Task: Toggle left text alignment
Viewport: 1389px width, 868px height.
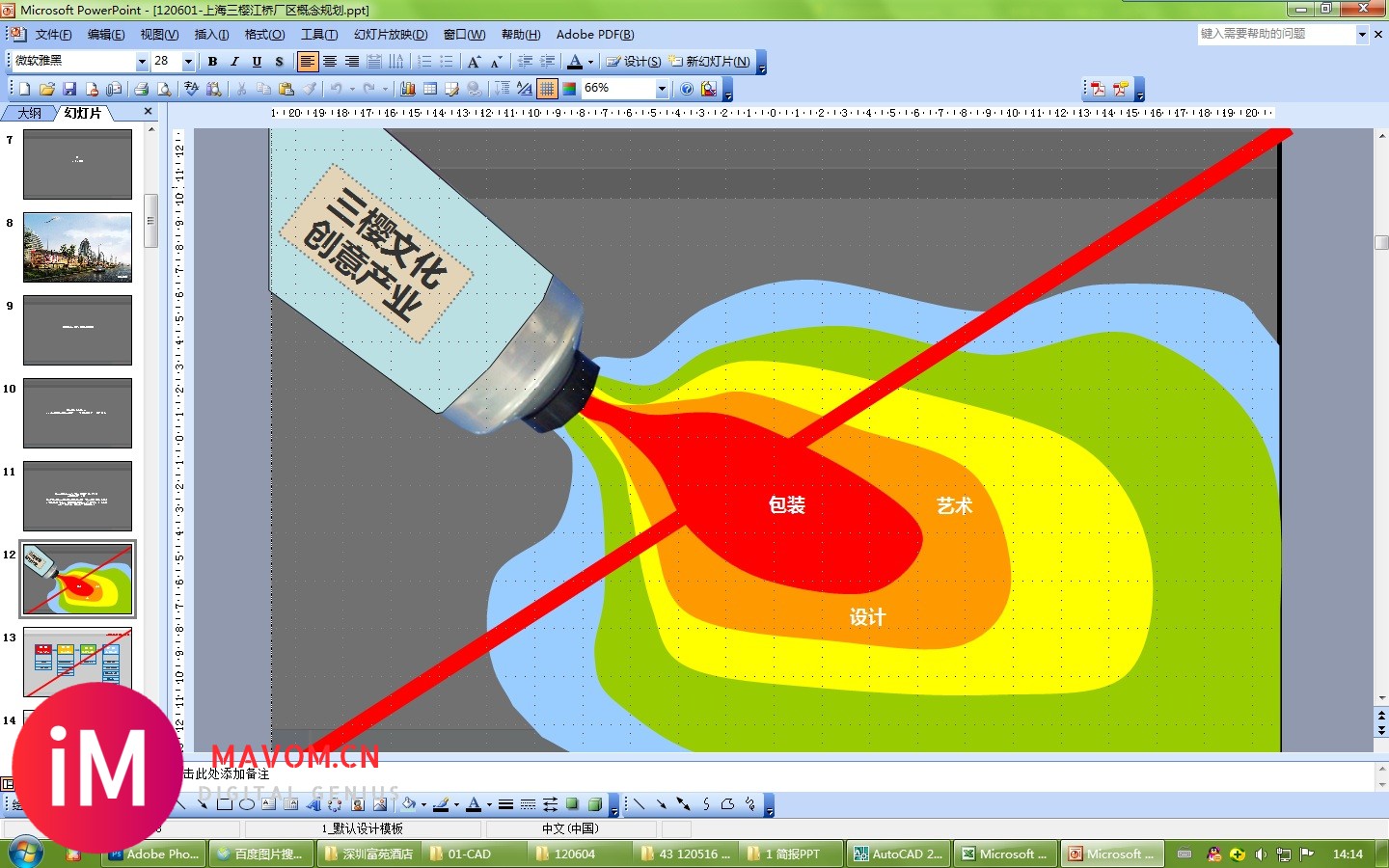Action: coord(307,62)
